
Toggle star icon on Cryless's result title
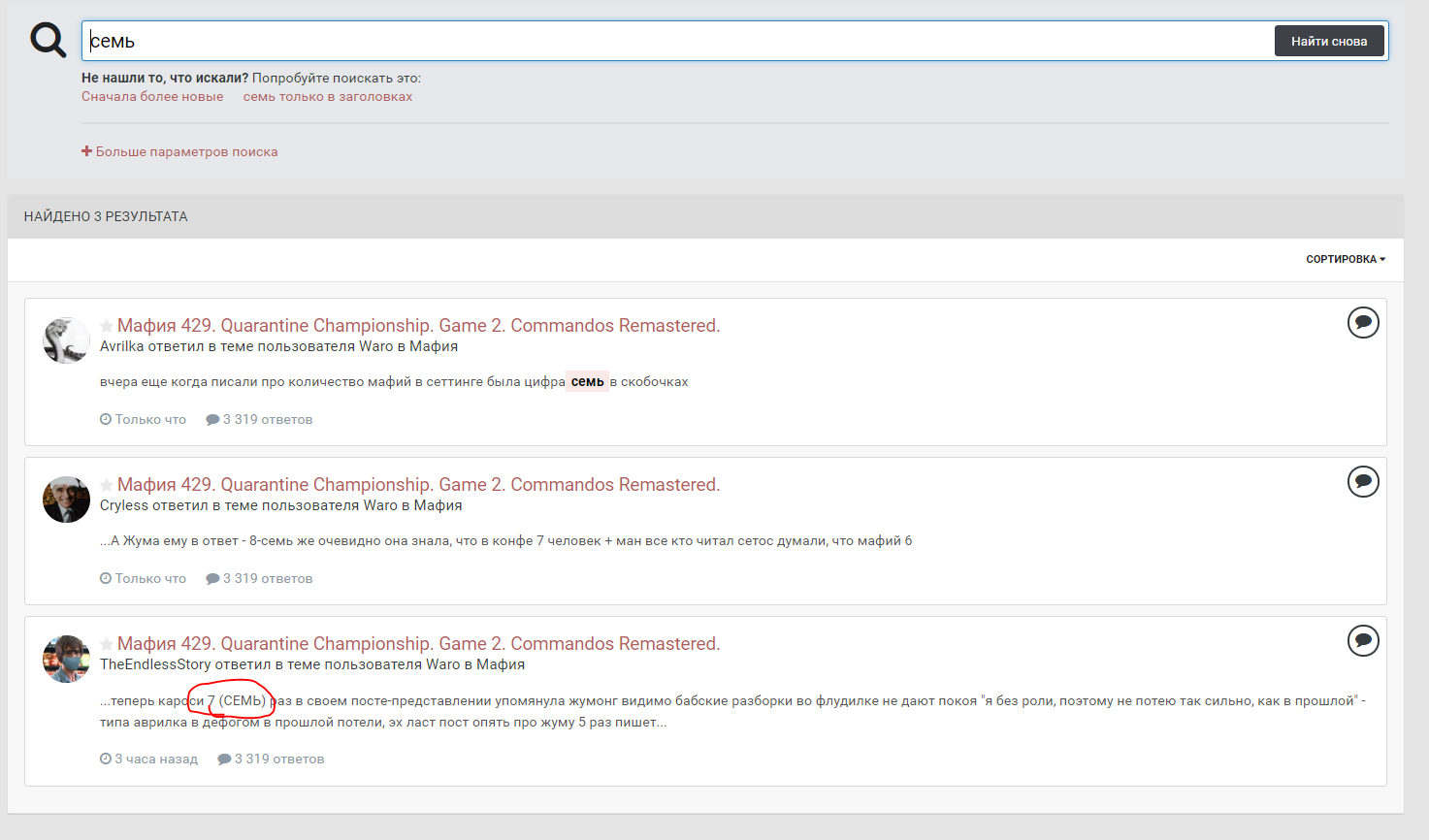pyautogui.click(x=107, y=485)
